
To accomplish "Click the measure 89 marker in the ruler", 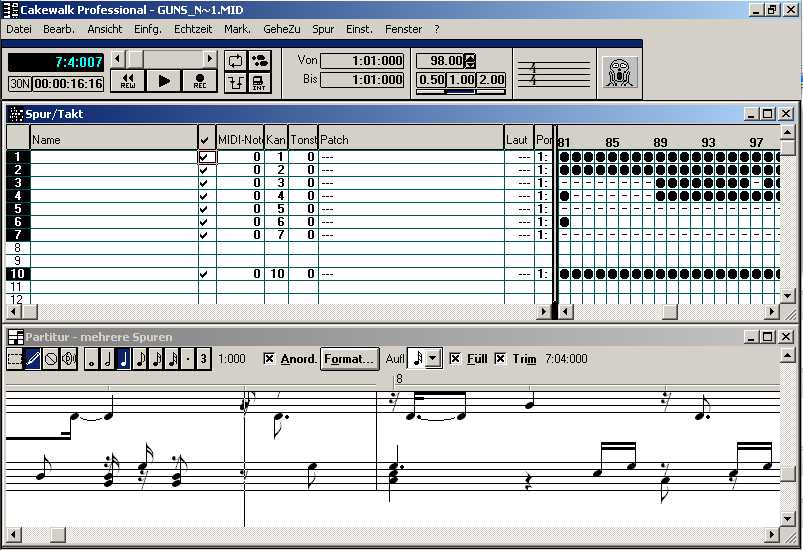I will pos(660,142).
